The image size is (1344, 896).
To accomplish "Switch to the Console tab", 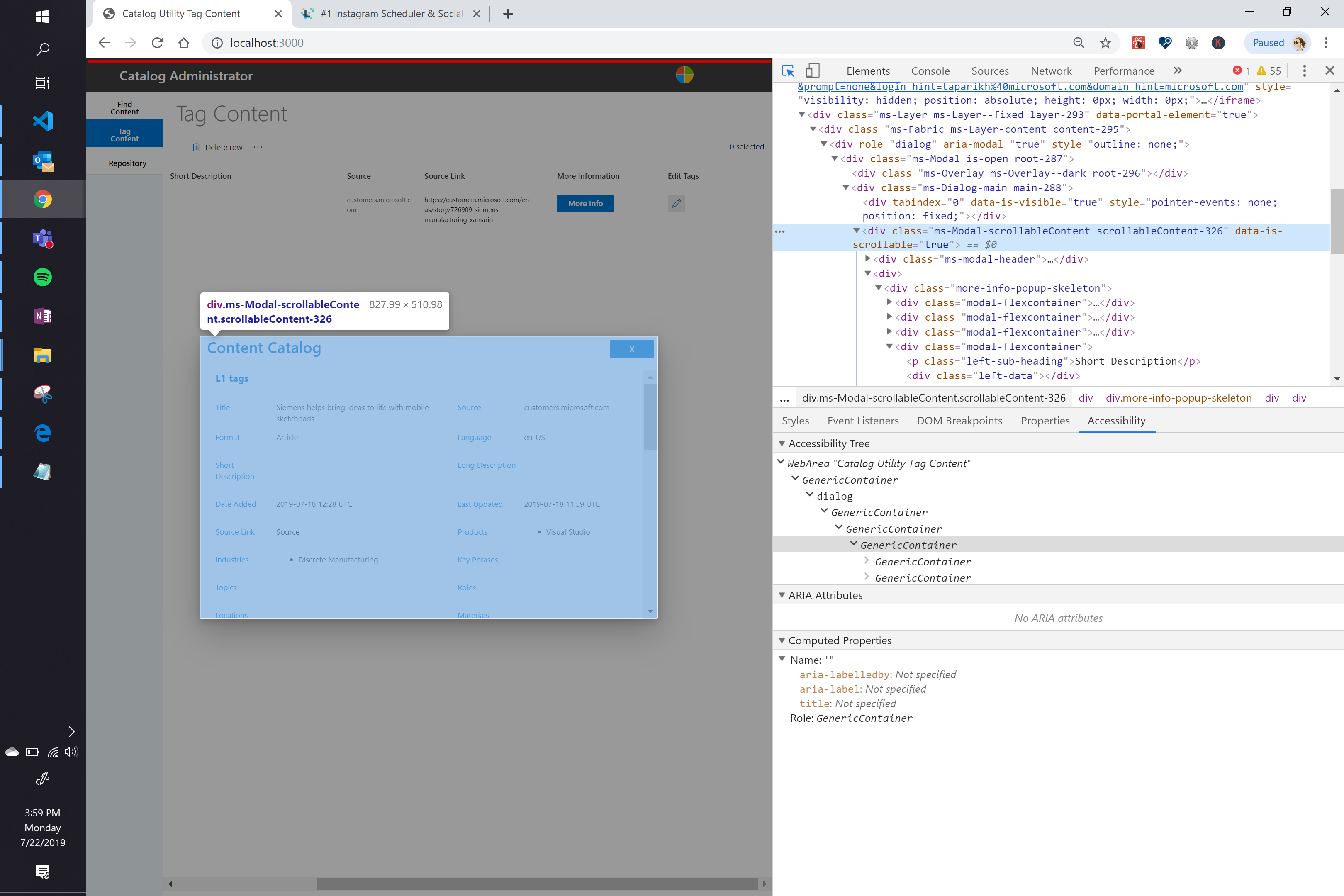I will (930, 70).
